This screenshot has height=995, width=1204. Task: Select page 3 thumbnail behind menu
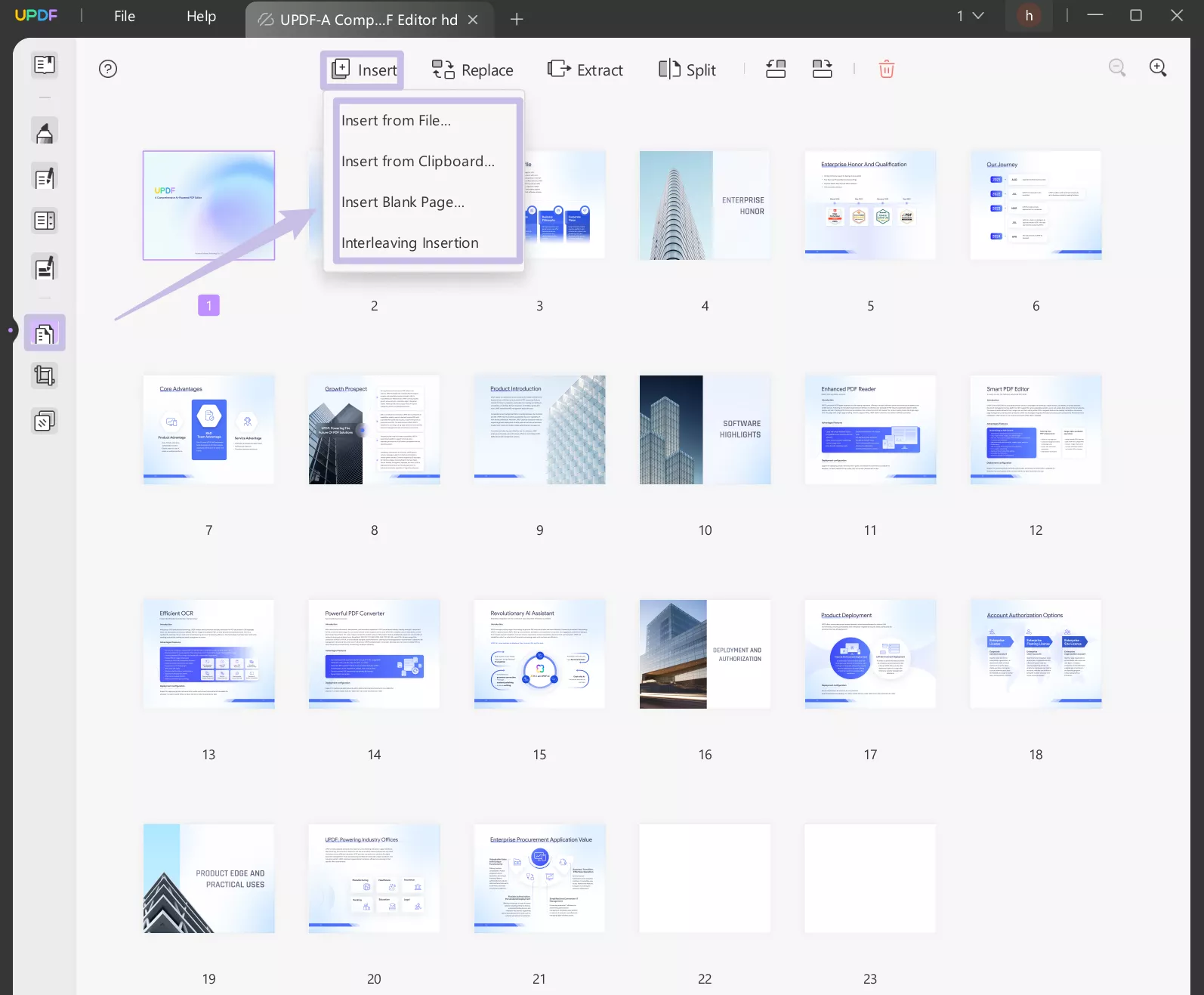565,205
